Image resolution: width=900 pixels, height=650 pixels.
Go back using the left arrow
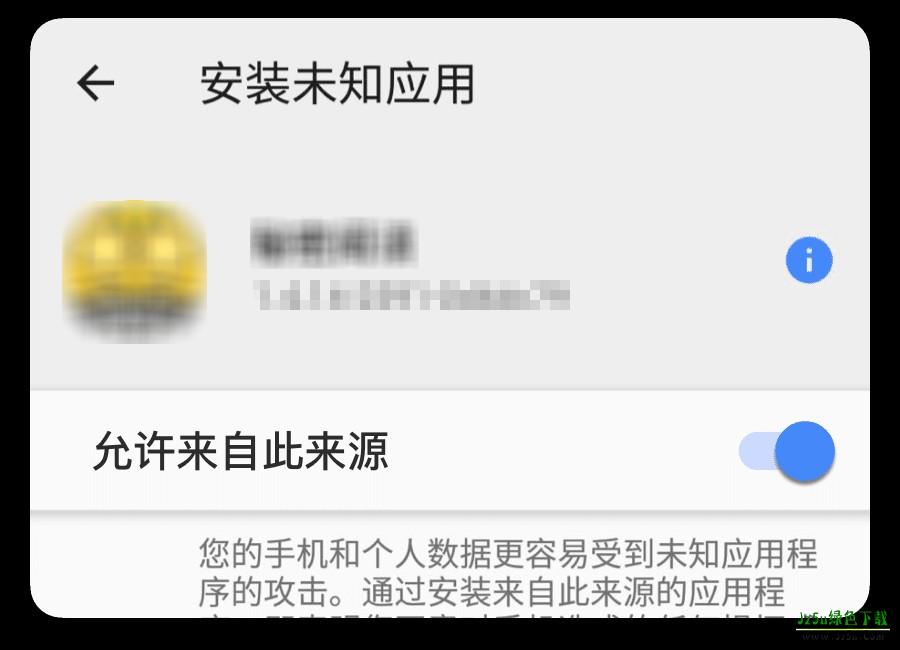point(96,83)
